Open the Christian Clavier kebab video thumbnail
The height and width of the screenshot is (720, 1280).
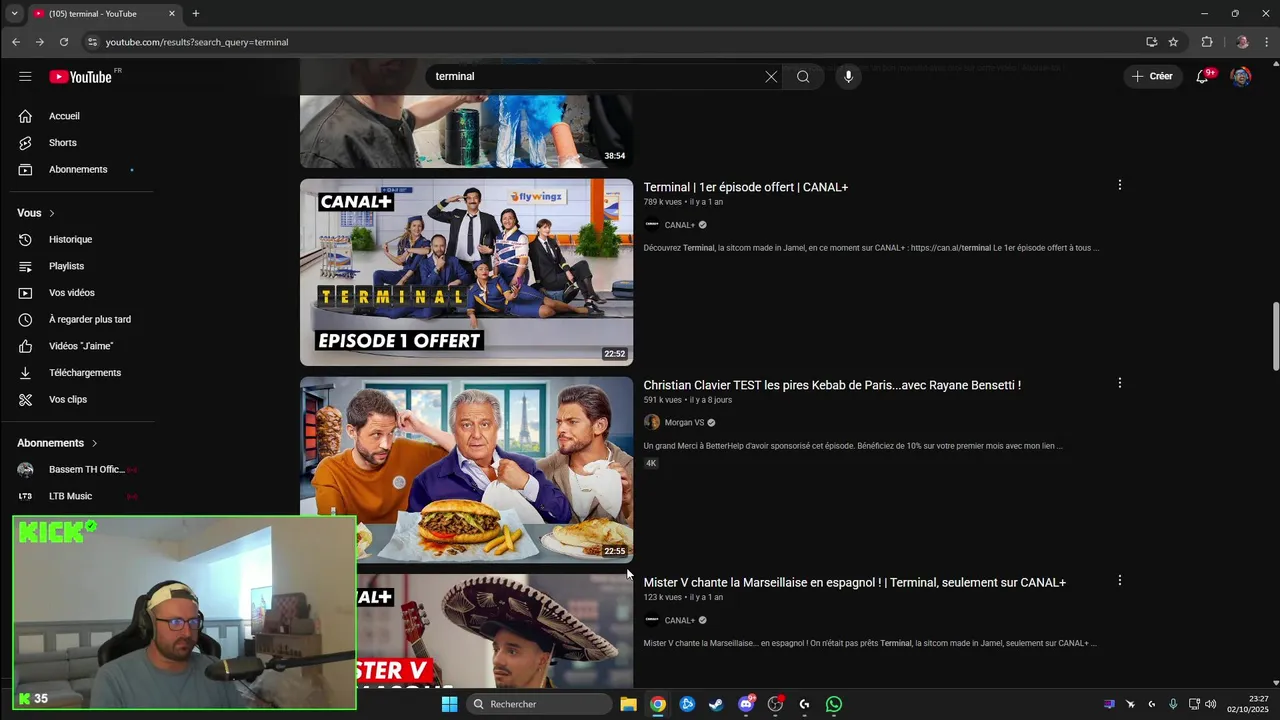[x=466, y=469]
